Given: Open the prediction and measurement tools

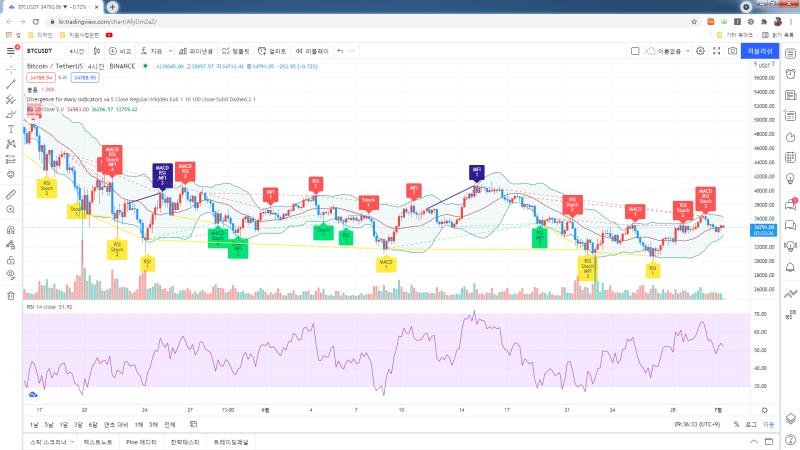Looking at the screenshot, I should click(11, 159).
